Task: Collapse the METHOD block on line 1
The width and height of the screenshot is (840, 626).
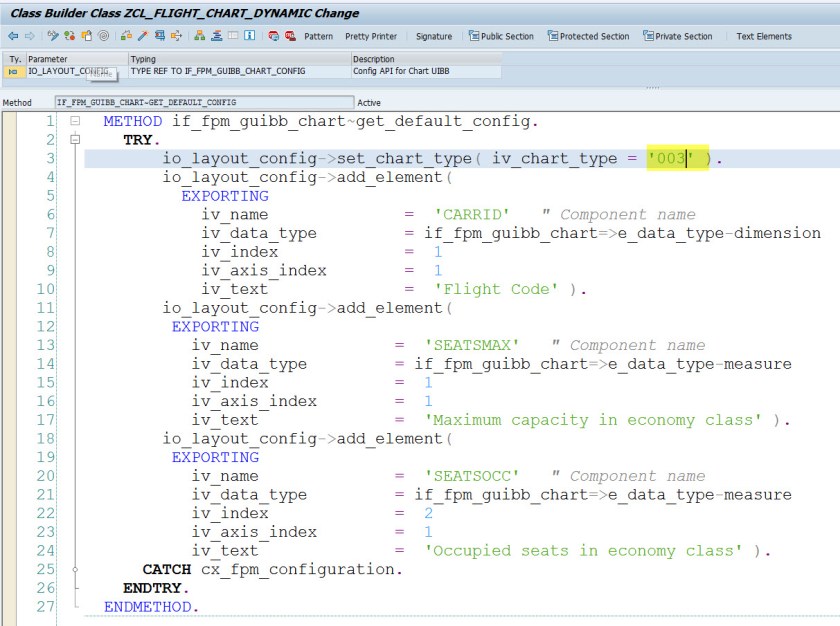Action: point(74,121)
